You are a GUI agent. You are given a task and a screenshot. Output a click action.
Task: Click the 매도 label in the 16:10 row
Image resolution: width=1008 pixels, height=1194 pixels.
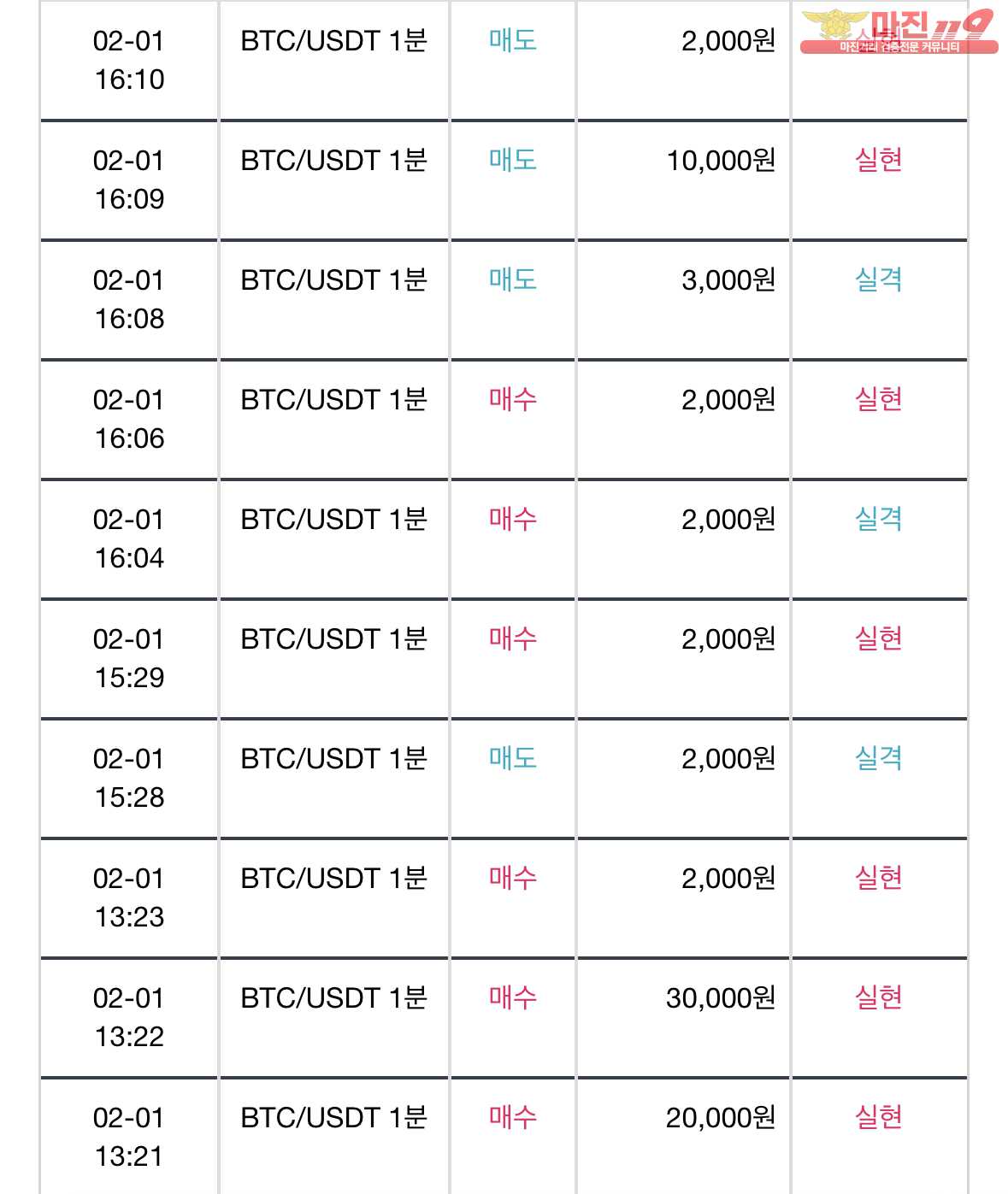[x=512, y=40]
